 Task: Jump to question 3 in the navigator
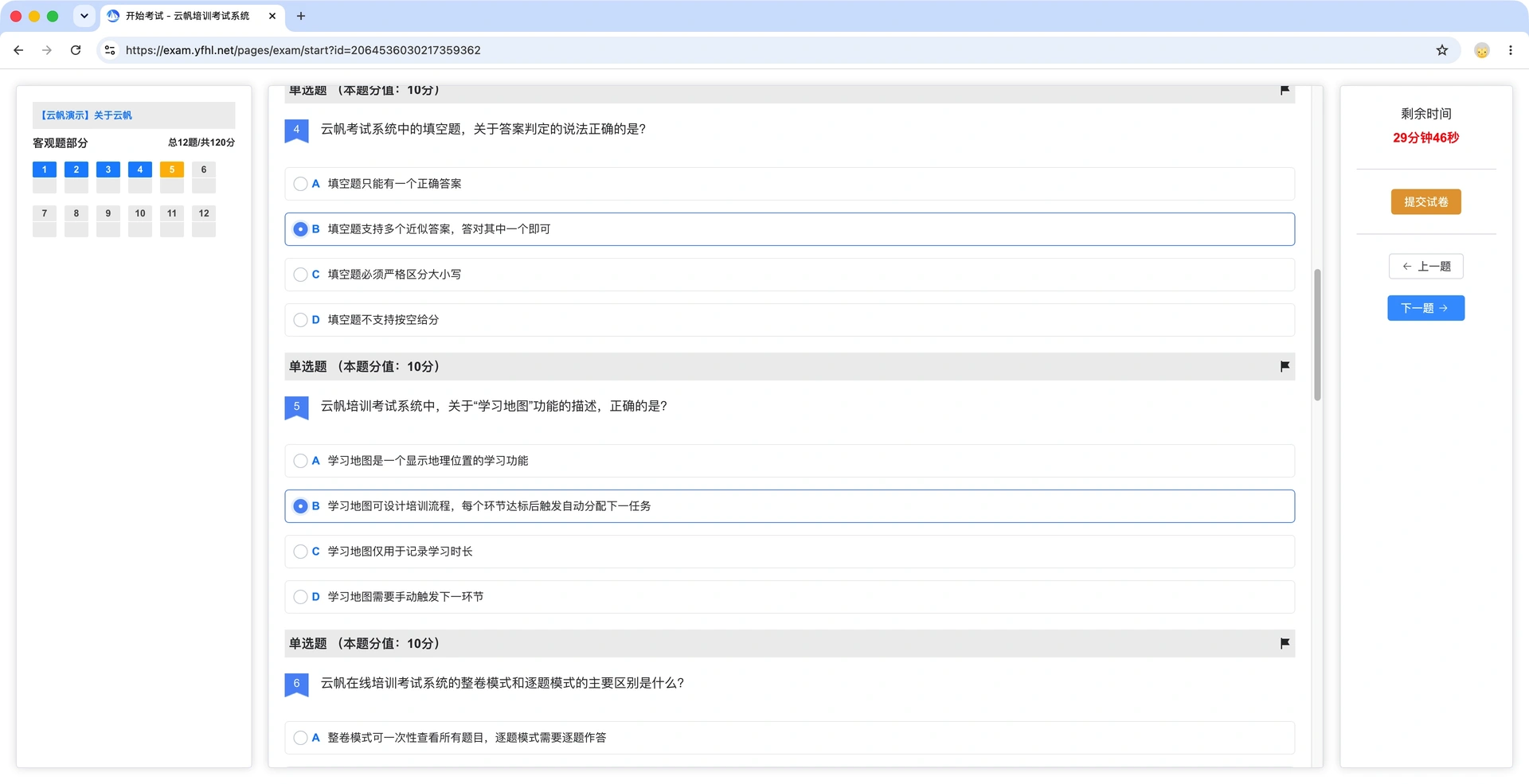pyautogui.click(x=108, y=177)
